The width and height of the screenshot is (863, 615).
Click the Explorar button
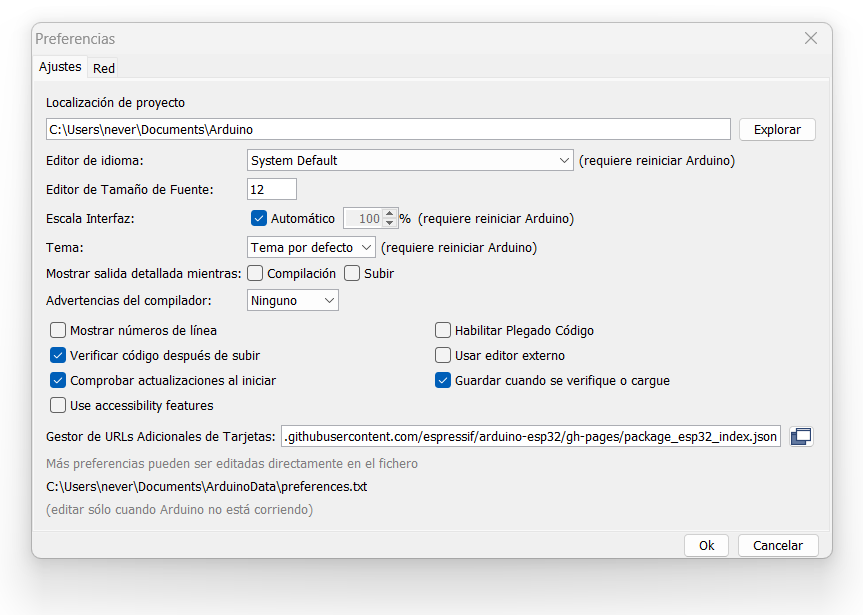(x=777, y=129)
